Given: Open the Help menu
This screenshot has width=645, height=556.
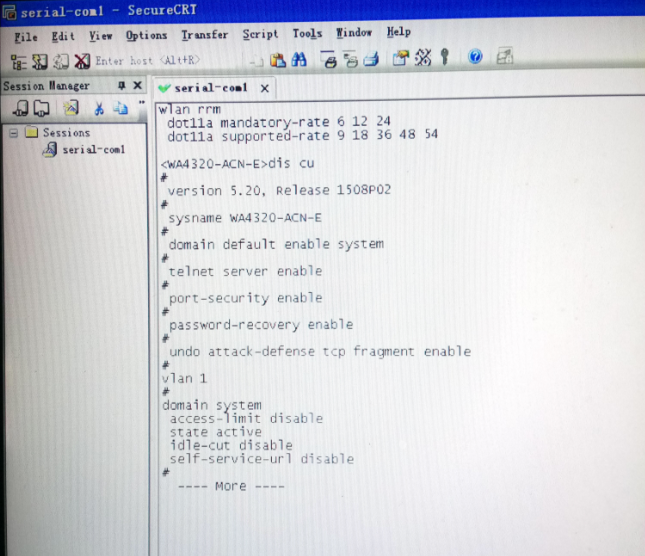Looking at the screenshot, I should point(399,32).
